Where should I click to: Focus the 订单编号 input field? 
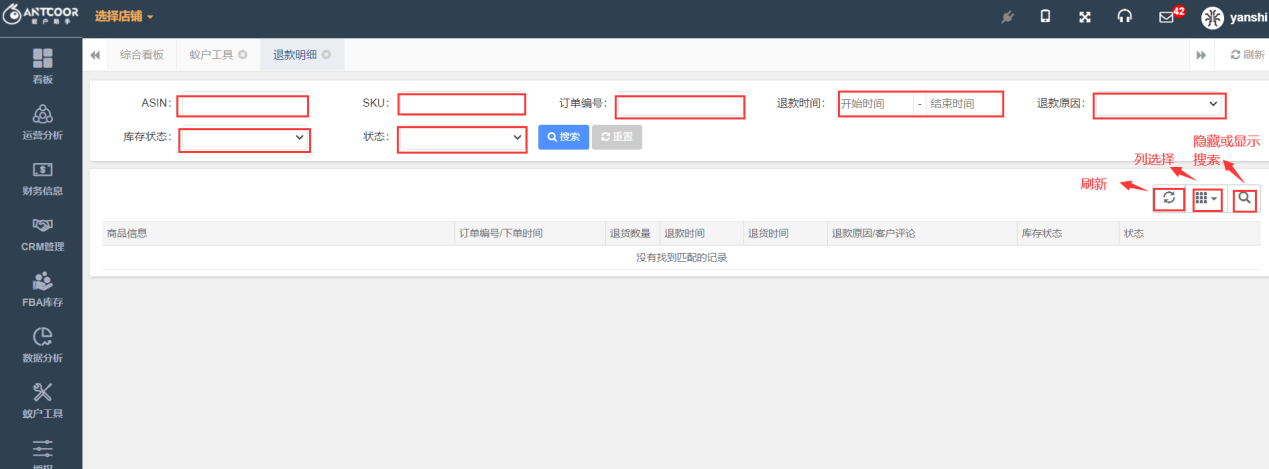click(680, 106)
